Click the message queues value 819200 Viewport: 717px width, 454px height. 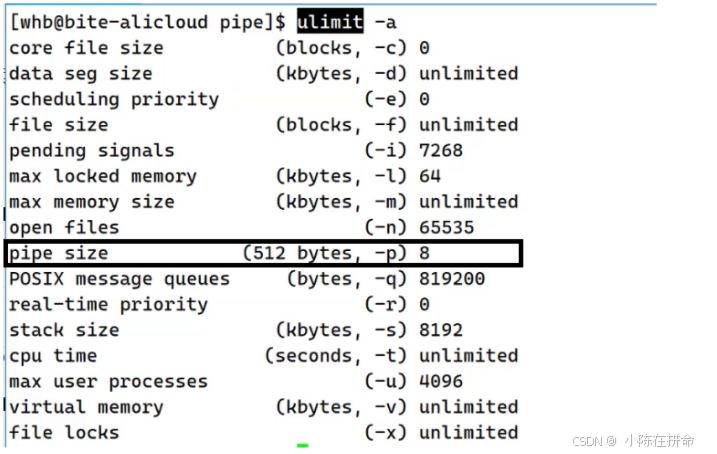[452, 279]
